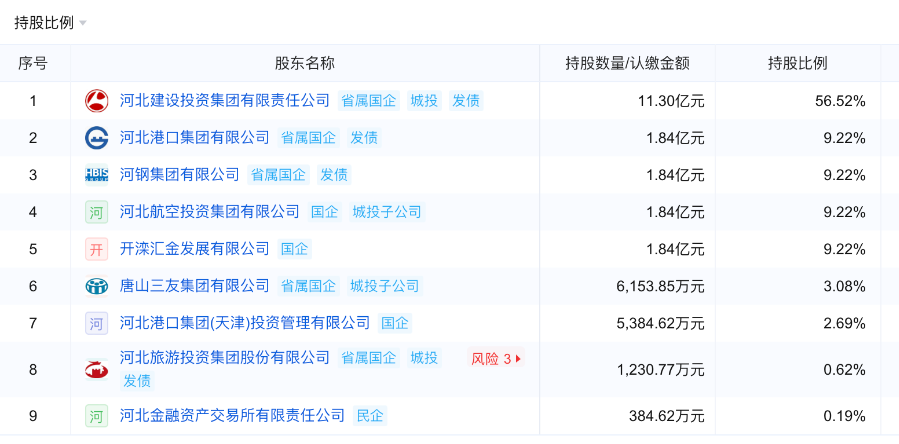Click the 唐山三友集团 logo icon
Viewport: 899px width, 444px height.
[x=97, y=286]
